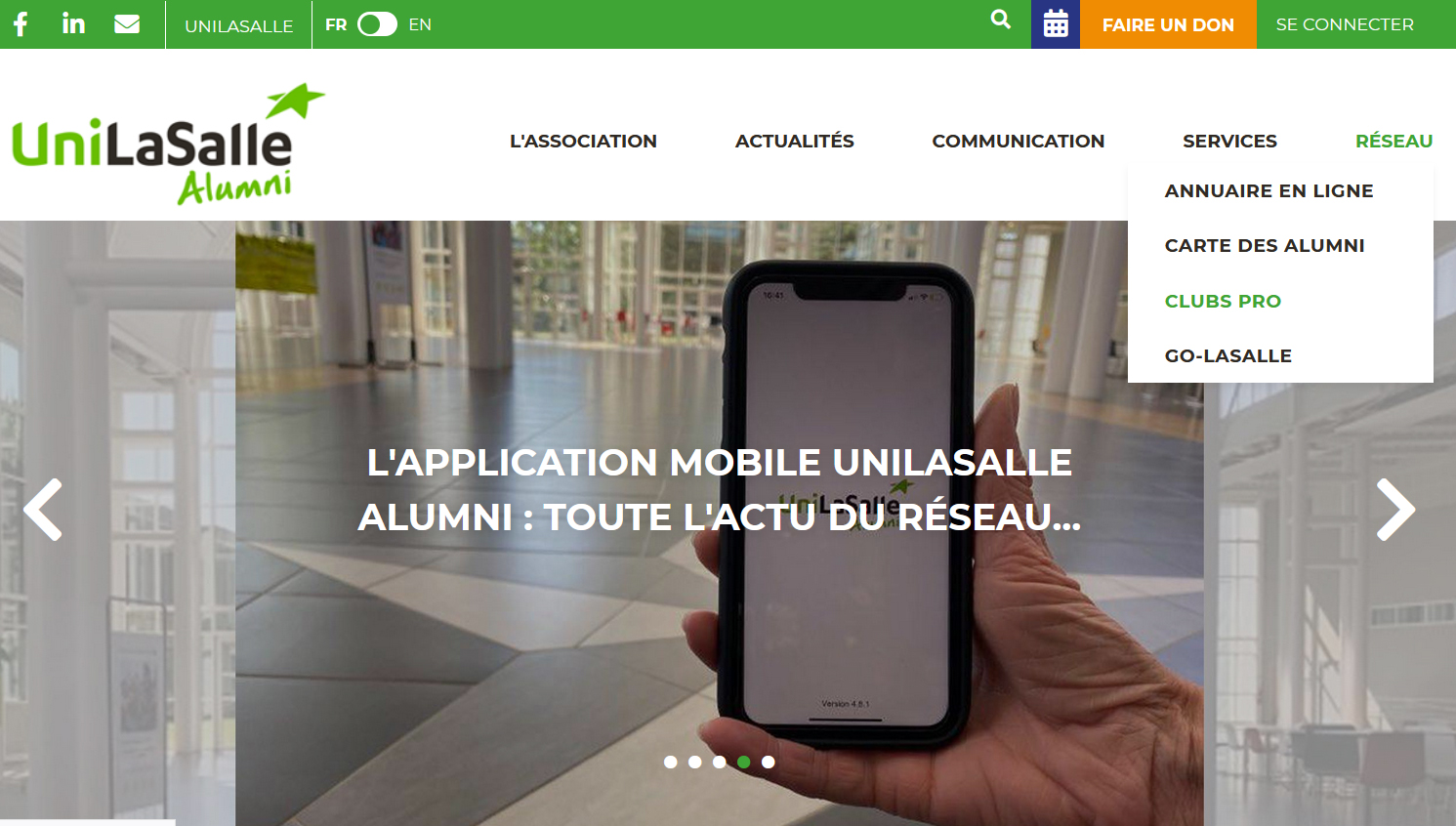Click the envelope contact icon
This screenshot has width=1456, height=826.
coord(127,24)
